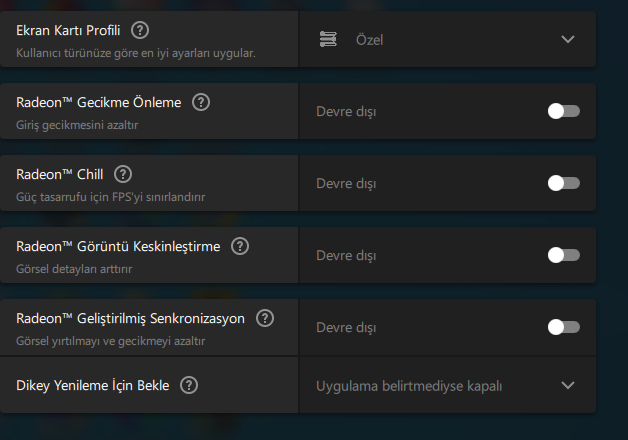Click 'Devre dışı' status for Gecikme Önleme
The image size is (628, 440).
[x=346, y=111]
